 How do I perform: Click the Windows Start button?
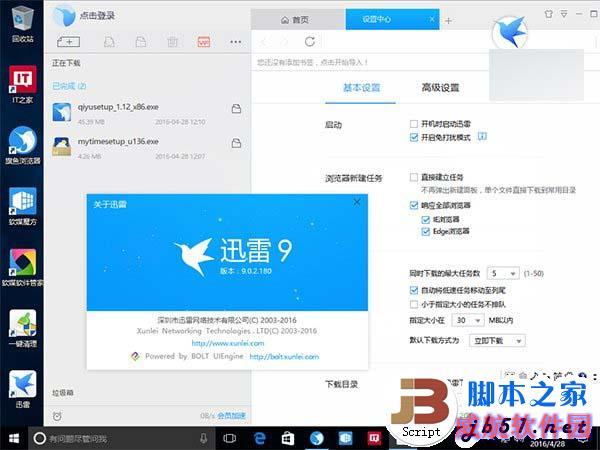[14, 439]
